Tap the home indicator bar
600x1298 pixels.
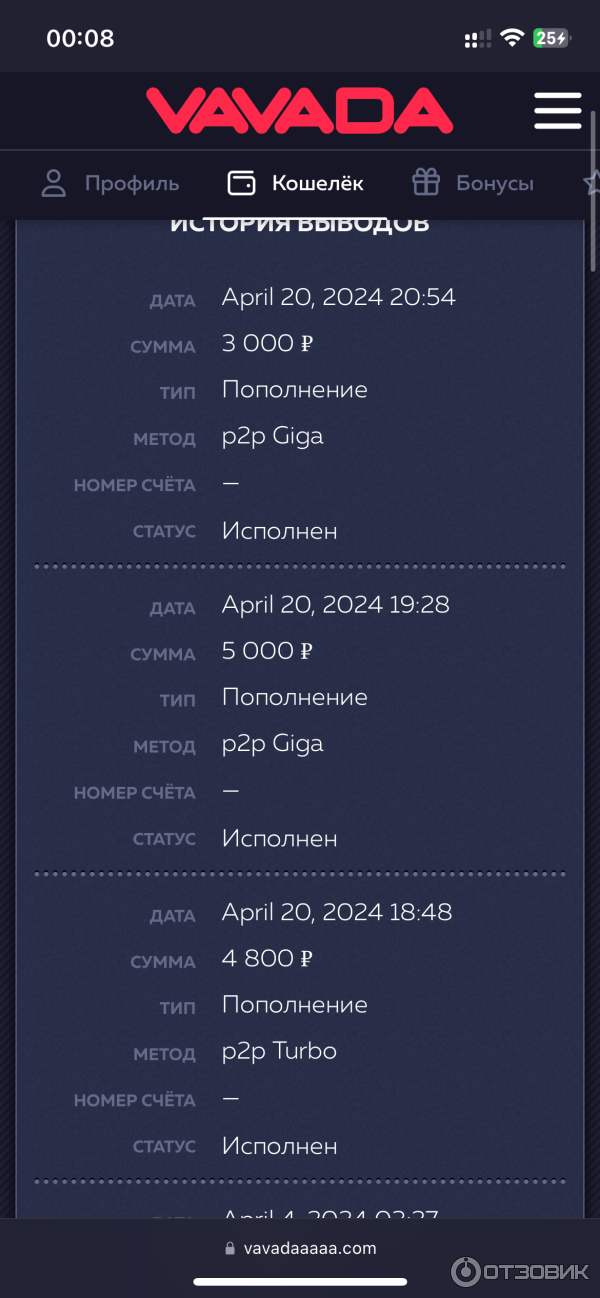pos(300,1282)
